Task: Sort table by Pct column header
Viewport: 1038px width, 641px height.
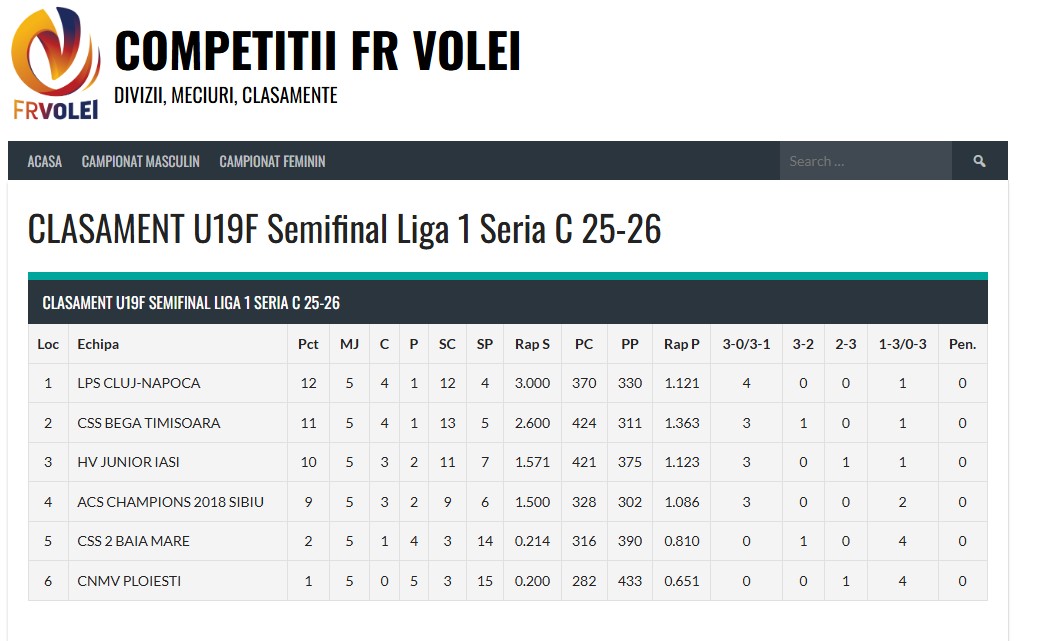Action: click(308, 344)
